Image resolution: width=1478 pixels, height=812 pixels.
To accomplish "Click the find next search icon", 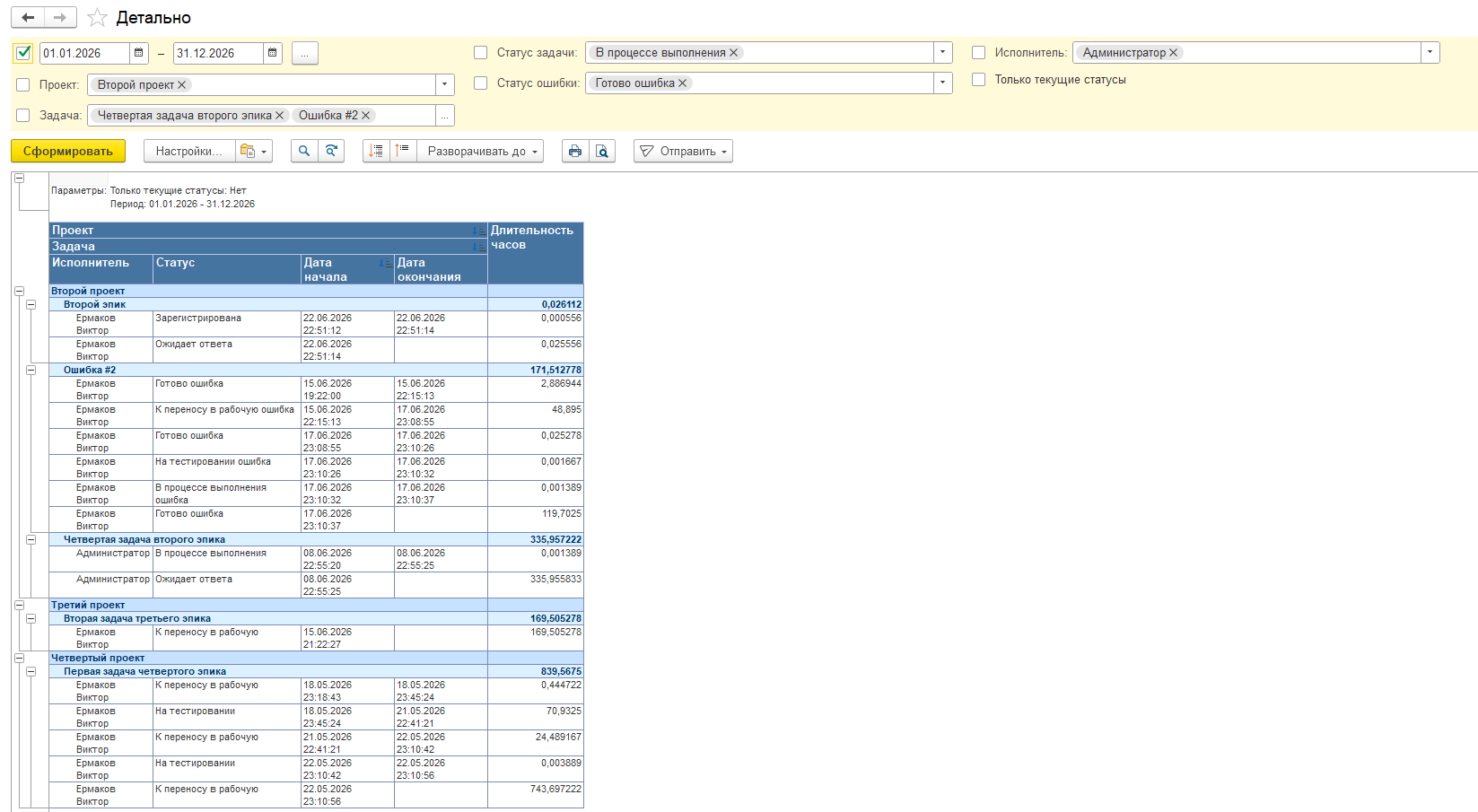I will click(x=331, y=151).
